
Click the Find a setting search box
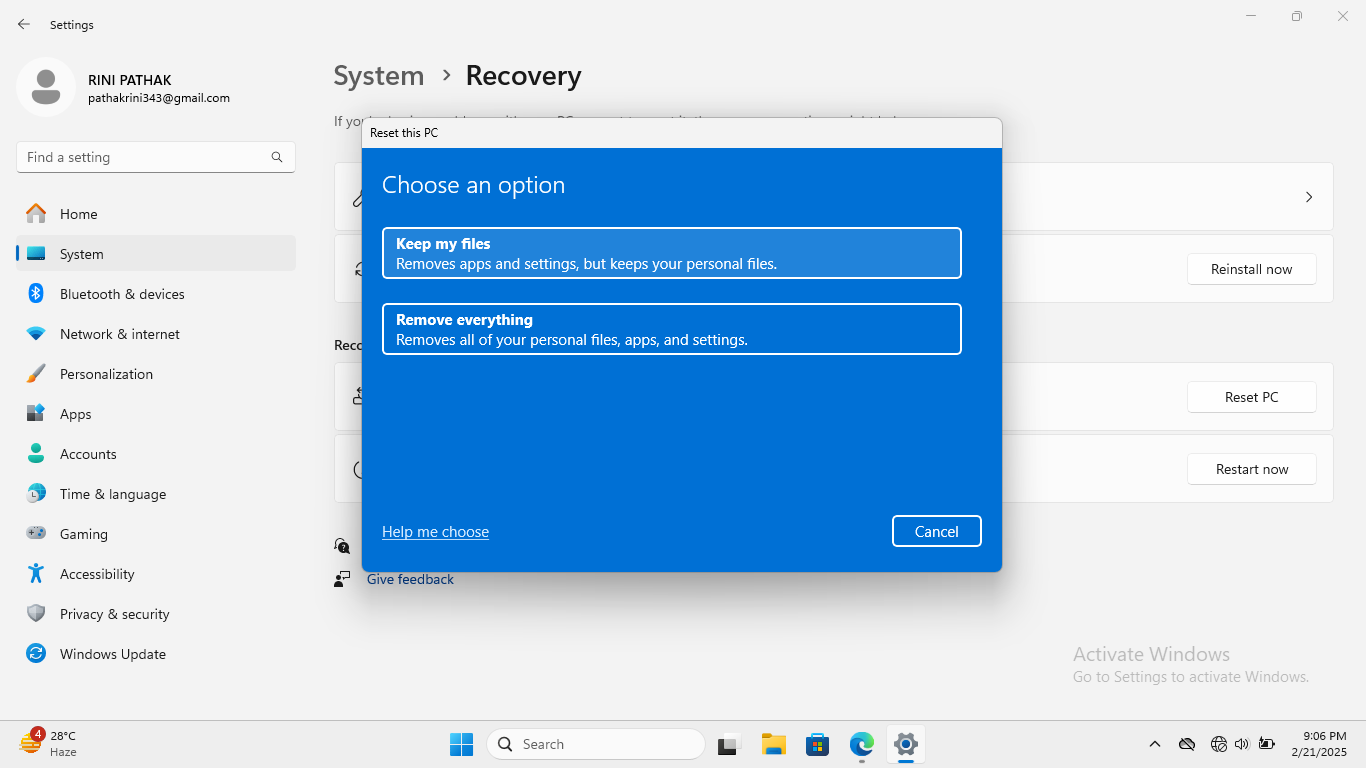145,157
